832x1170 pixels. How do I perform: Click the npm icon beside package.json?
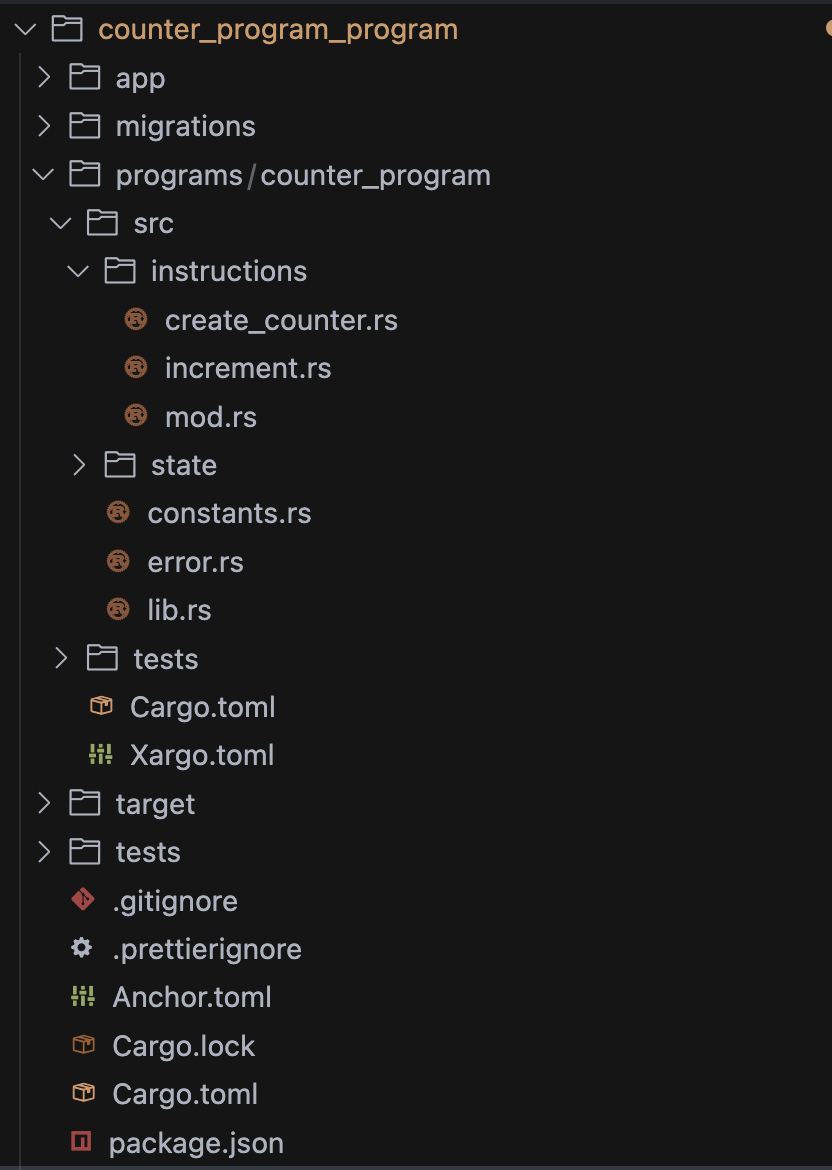(x=82, y=1142)
